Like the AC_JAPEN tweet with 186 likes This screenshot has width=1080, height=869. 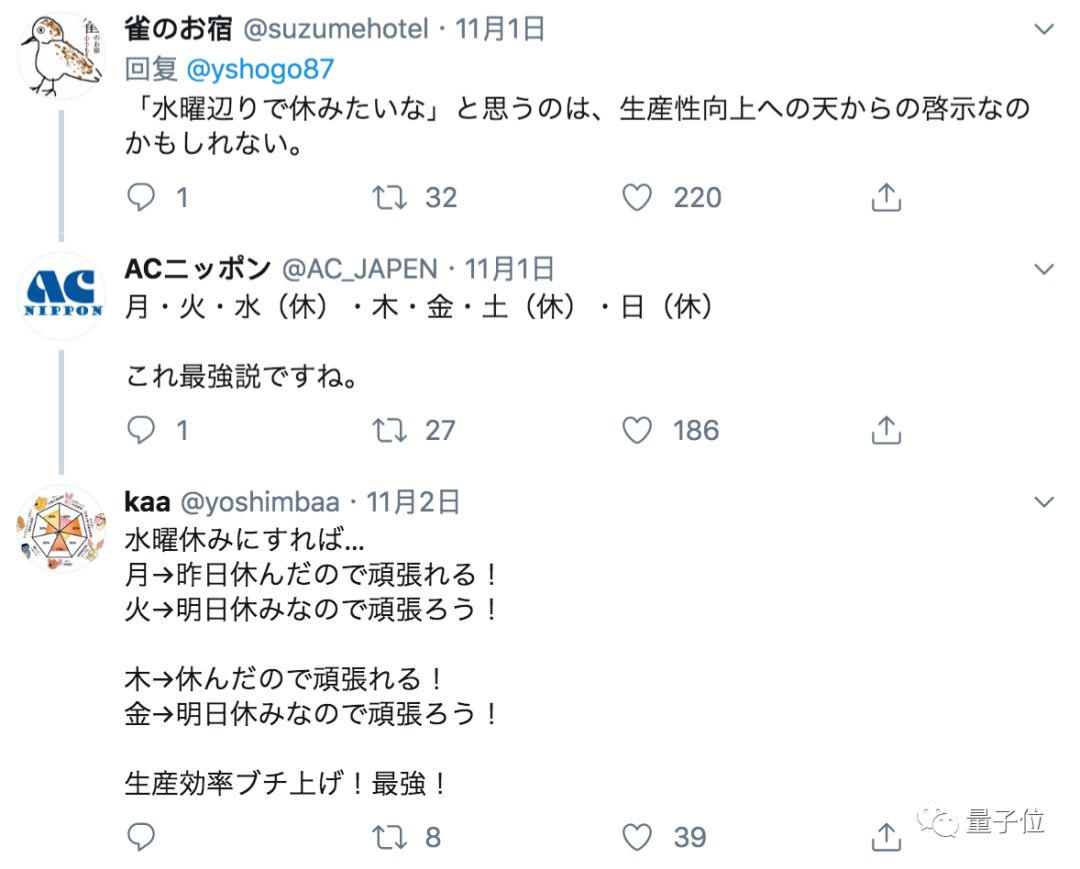coord(638,430)
